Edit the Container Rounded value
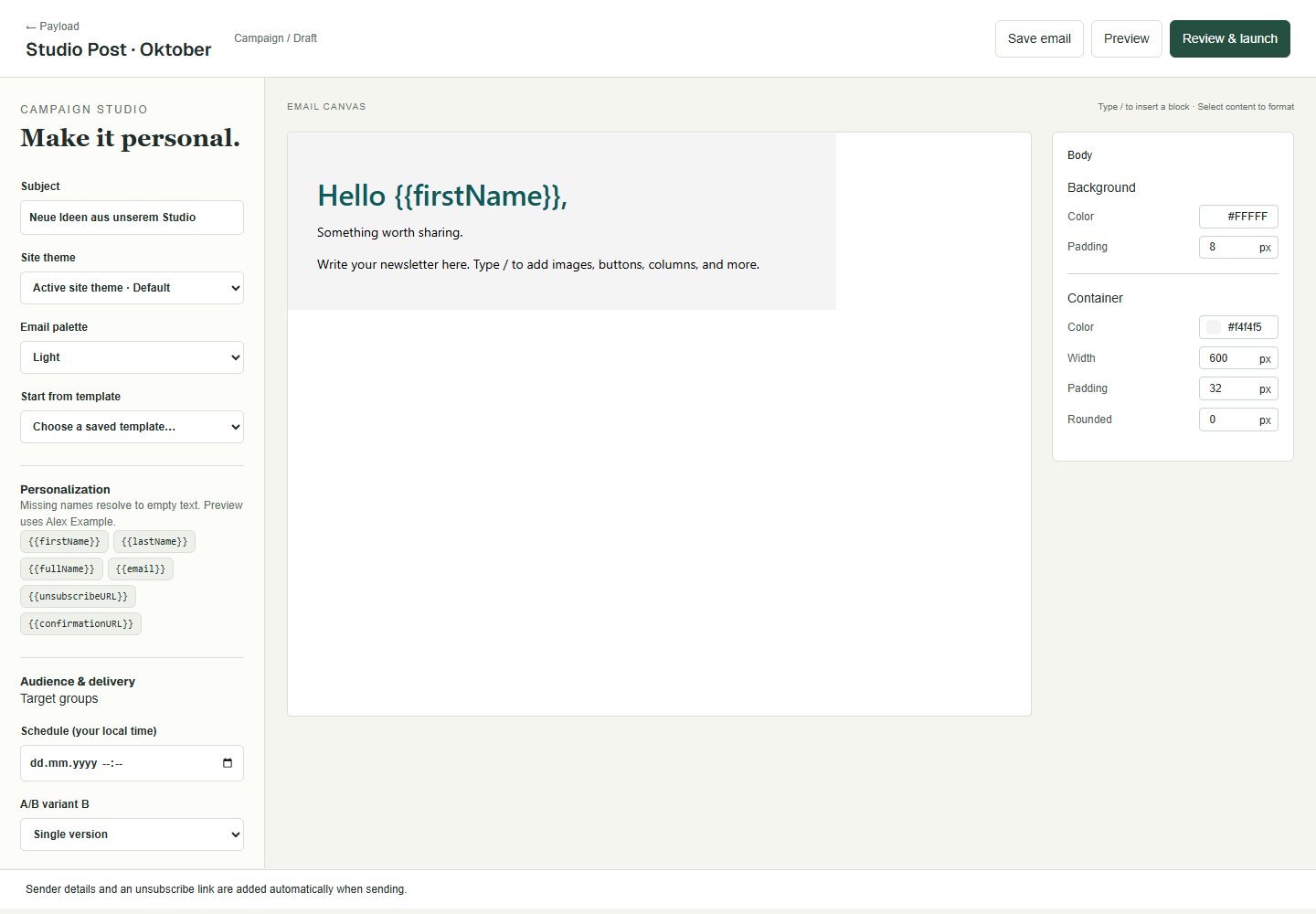 (x=1238, y=420)
